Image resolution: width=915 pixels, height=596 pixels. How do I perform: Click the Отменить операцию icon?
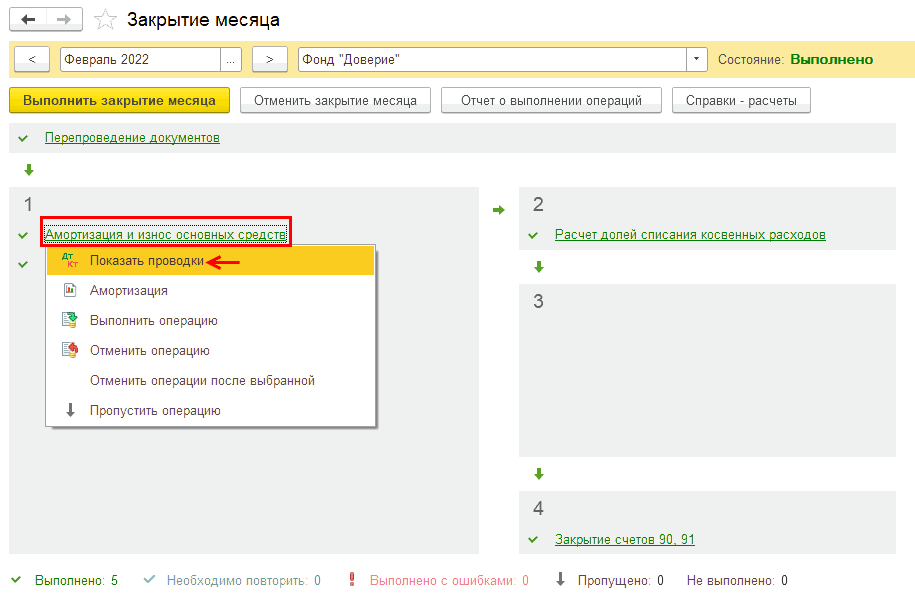[x=69, y=351]
